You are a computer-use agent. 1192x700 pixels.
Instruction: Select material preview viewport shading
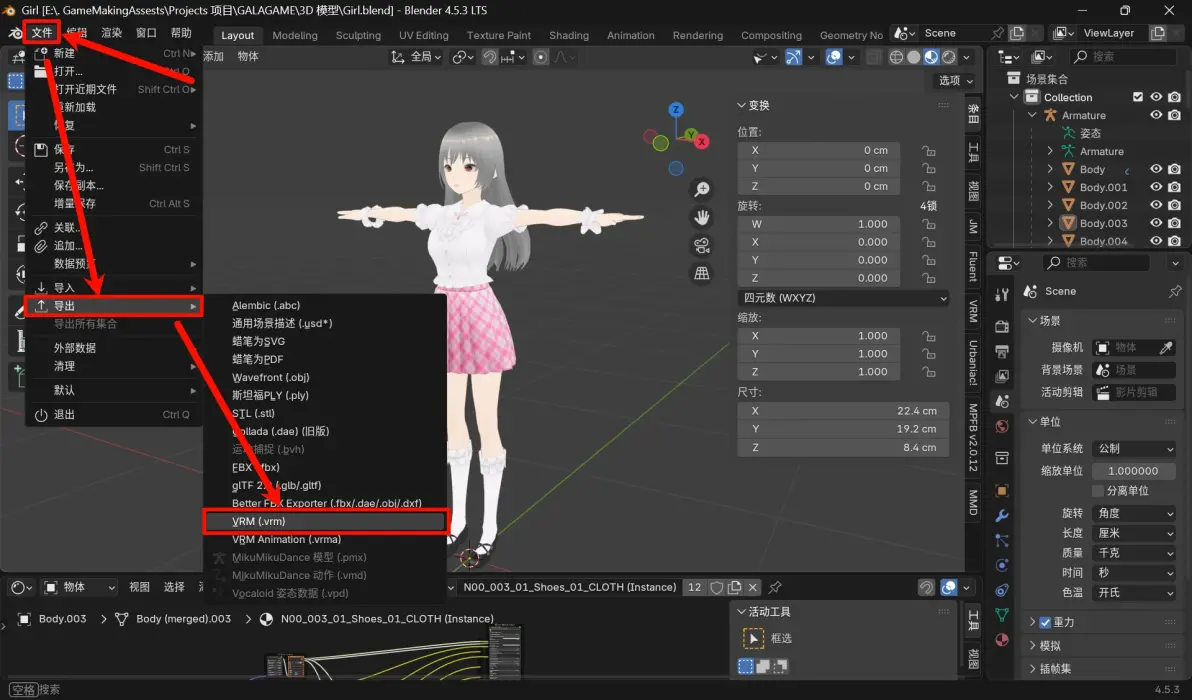[931, 57]
